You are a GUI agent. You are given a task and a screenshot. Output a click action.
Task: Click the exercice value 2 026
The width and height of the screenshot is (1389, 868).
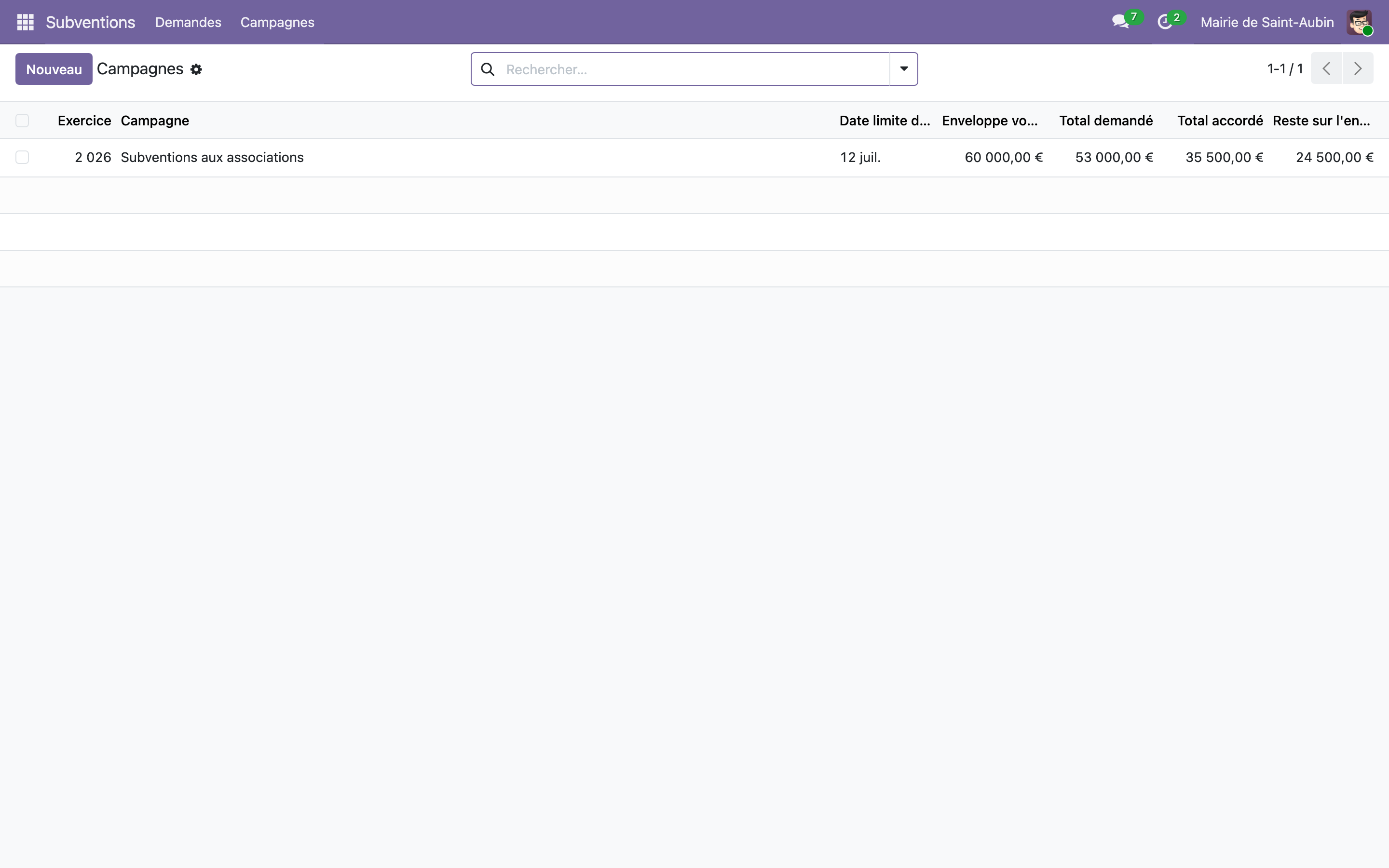[93, 157]
